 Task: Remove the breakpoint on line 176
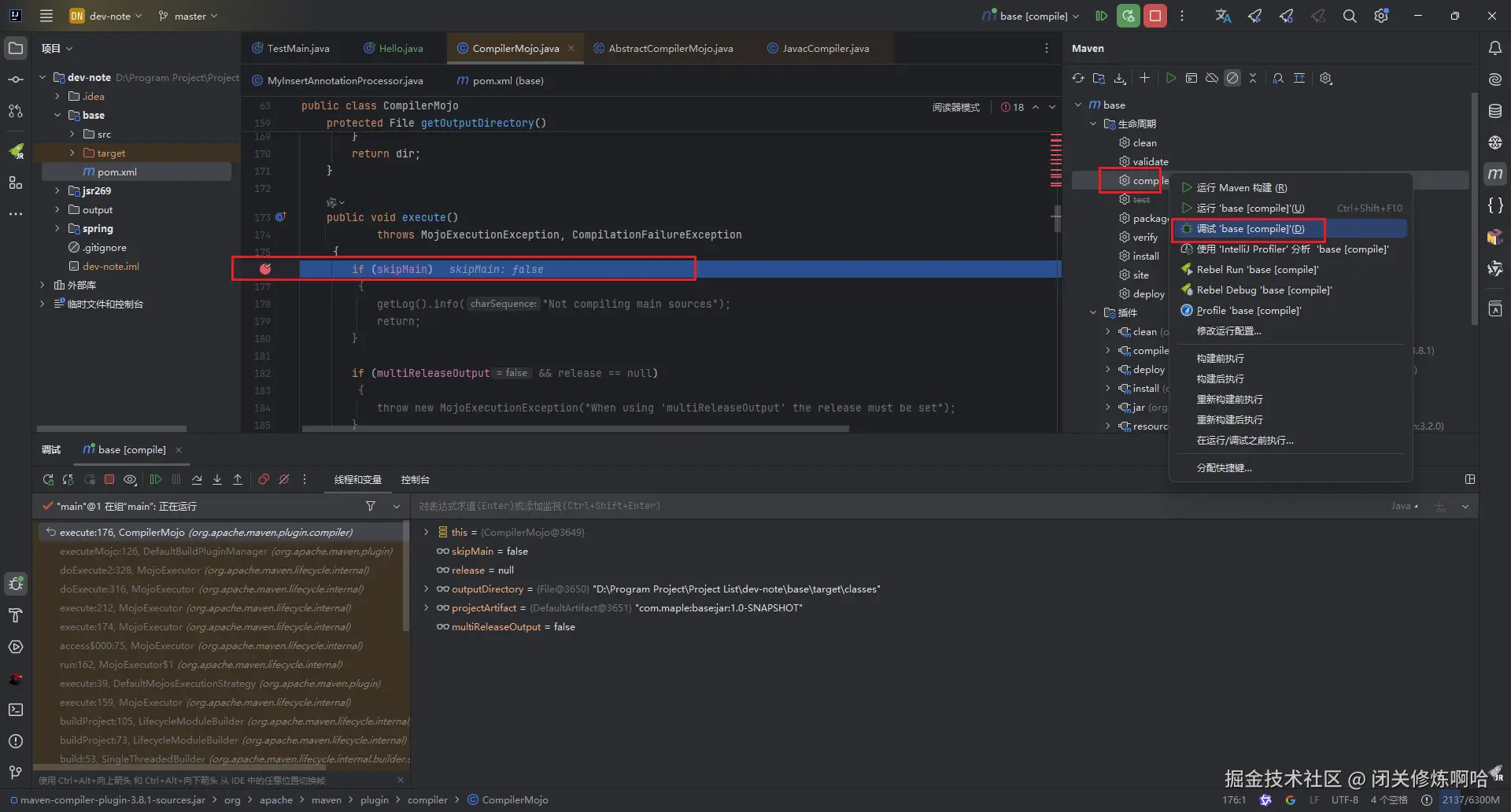point(265,269)
